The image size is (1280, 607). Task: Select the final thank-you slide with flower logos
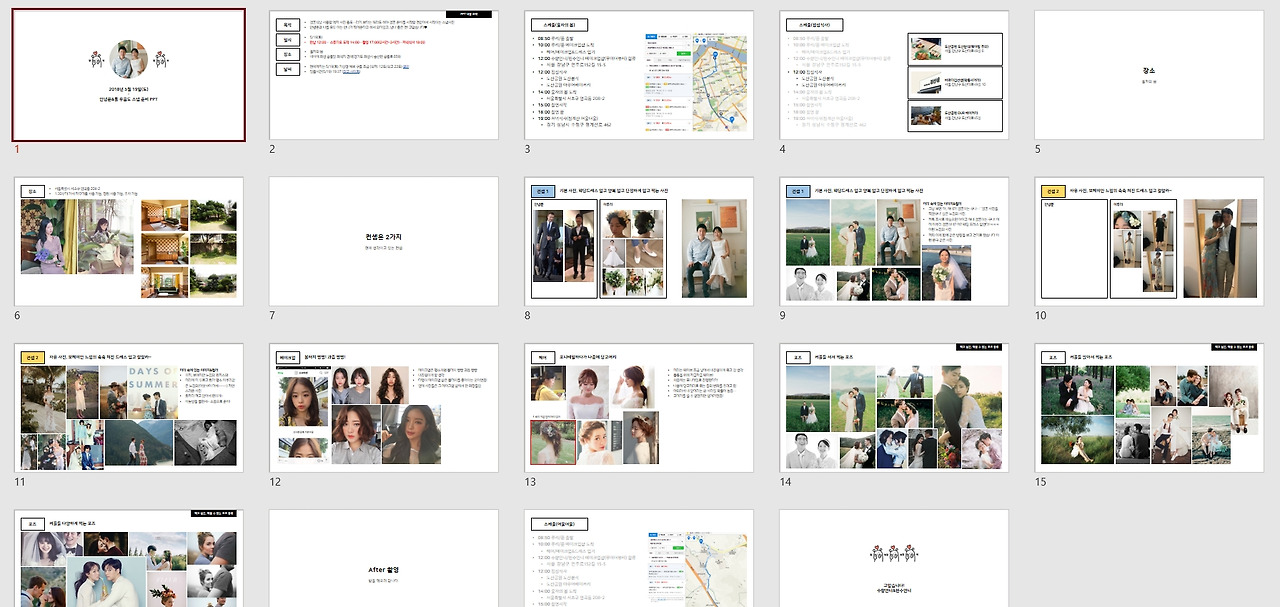[x=894, y=558]
